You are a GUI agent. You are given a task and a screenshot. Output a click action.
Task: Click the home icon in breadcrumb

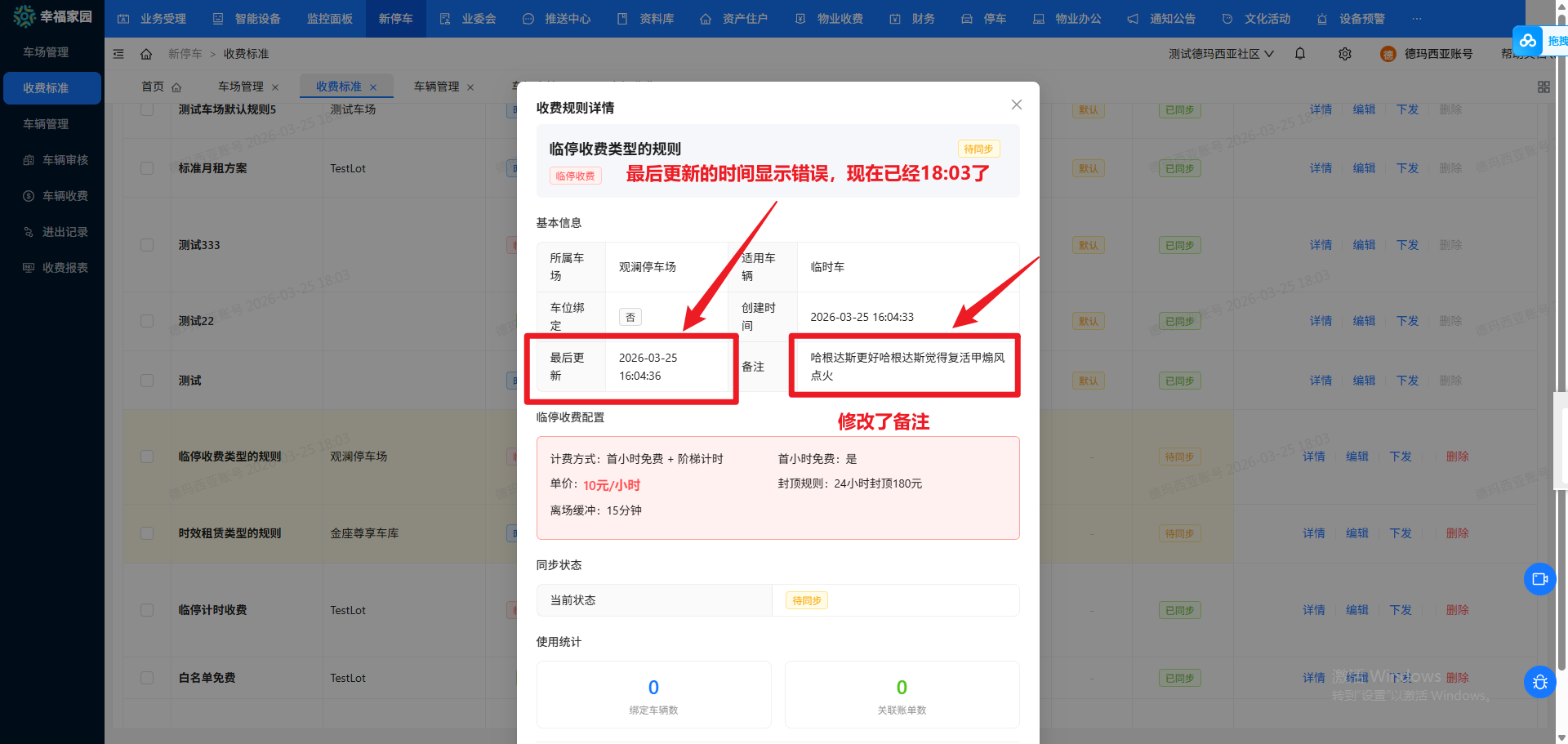point(146,54)
